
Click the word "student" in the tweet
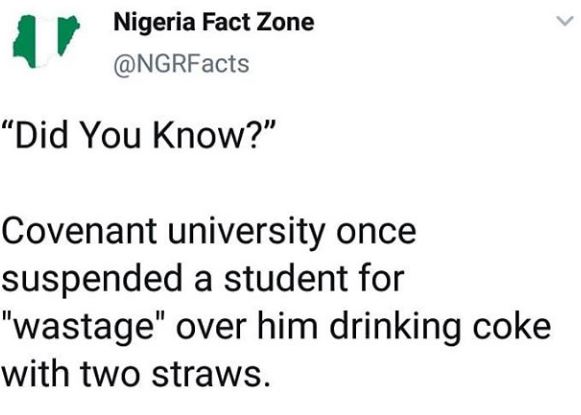click(x=285, y=279)
